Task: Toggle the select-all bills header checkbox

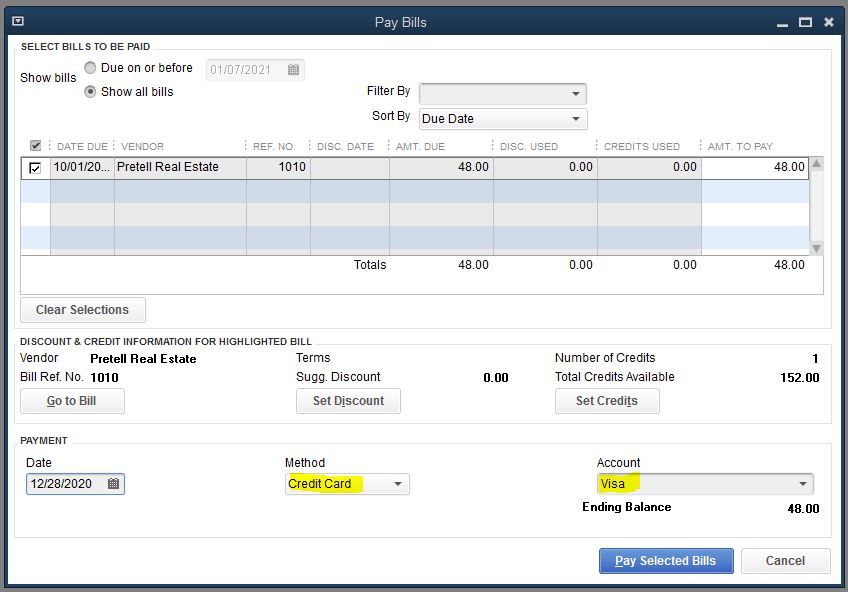Action: point(36,146)
